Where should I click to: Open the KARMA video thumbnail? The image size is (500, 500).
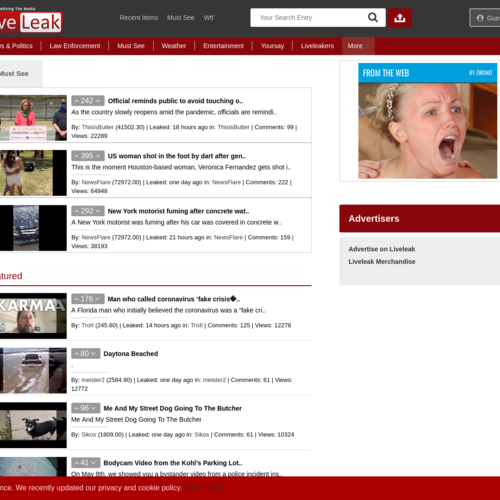pyautogui.click(x=33, y=316)
